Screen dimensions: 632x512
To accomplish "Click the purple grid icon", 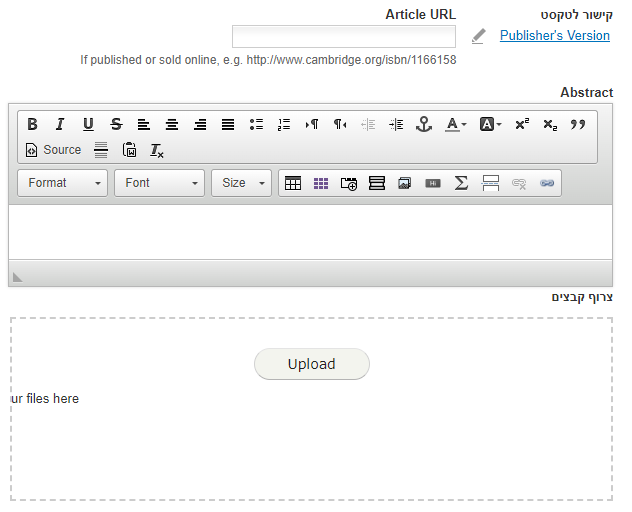I will click(321, 183).
